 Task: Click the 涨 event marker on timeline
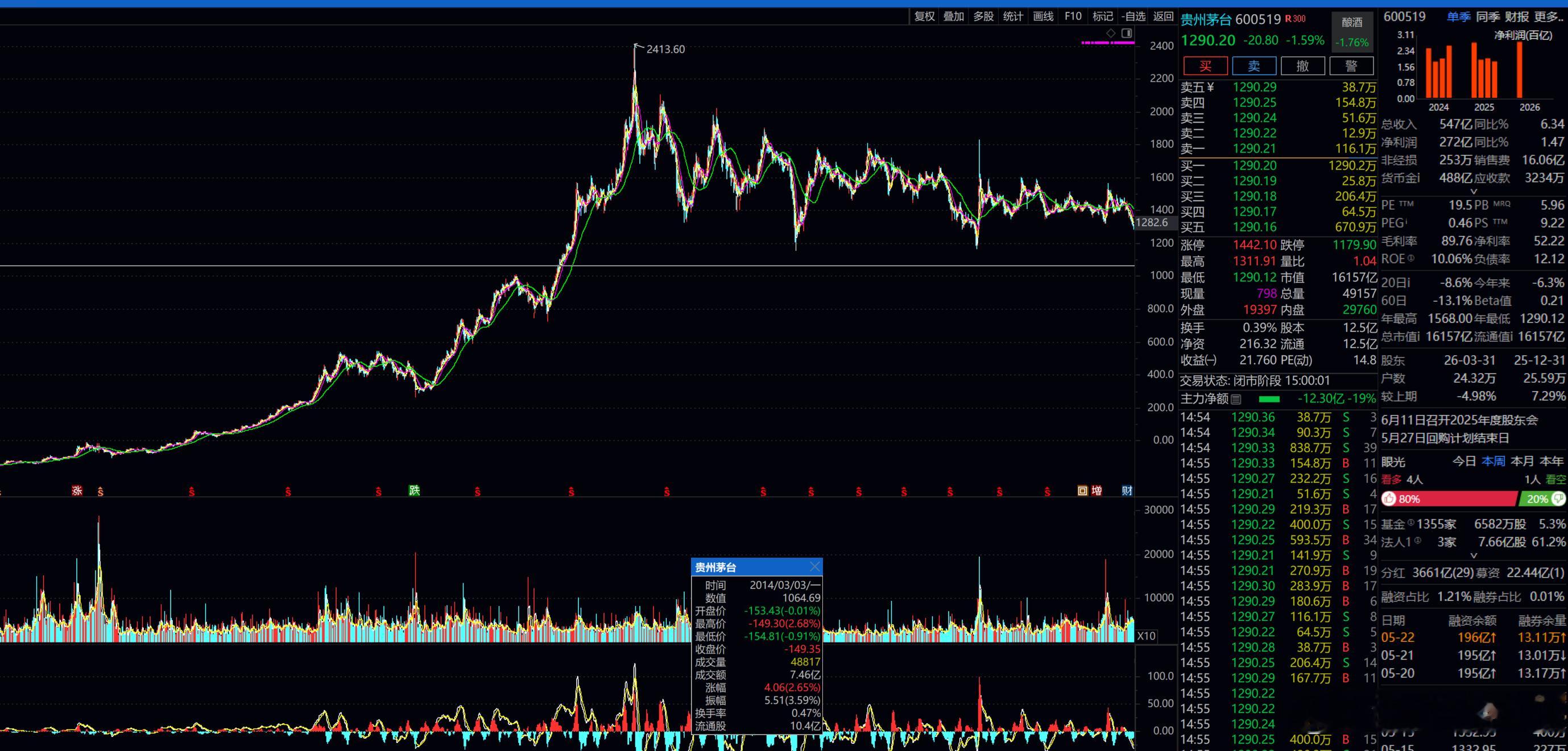tap(77, 491)
